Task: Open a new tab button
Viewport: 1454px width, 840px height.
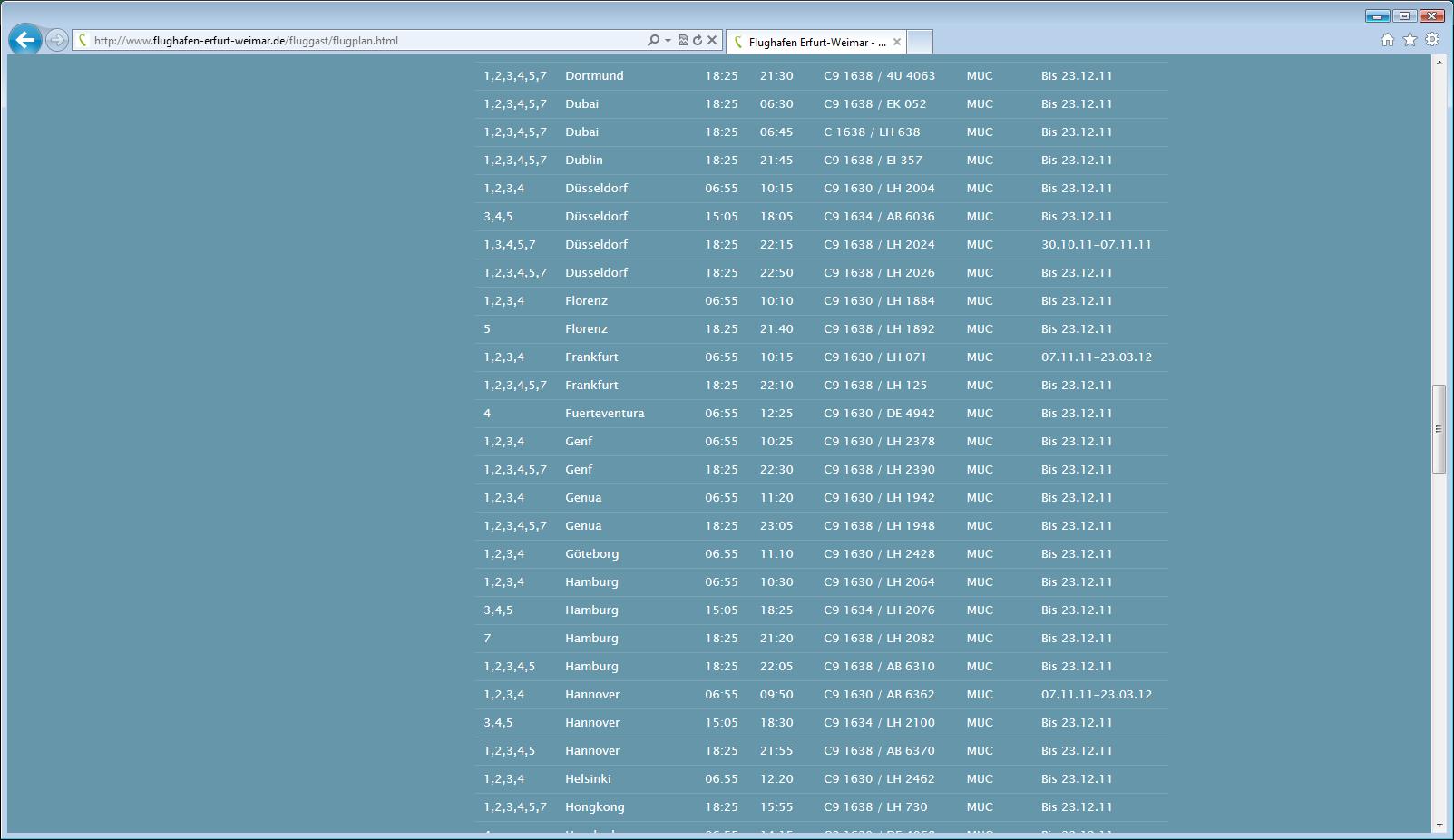Action: coord(920,42)
